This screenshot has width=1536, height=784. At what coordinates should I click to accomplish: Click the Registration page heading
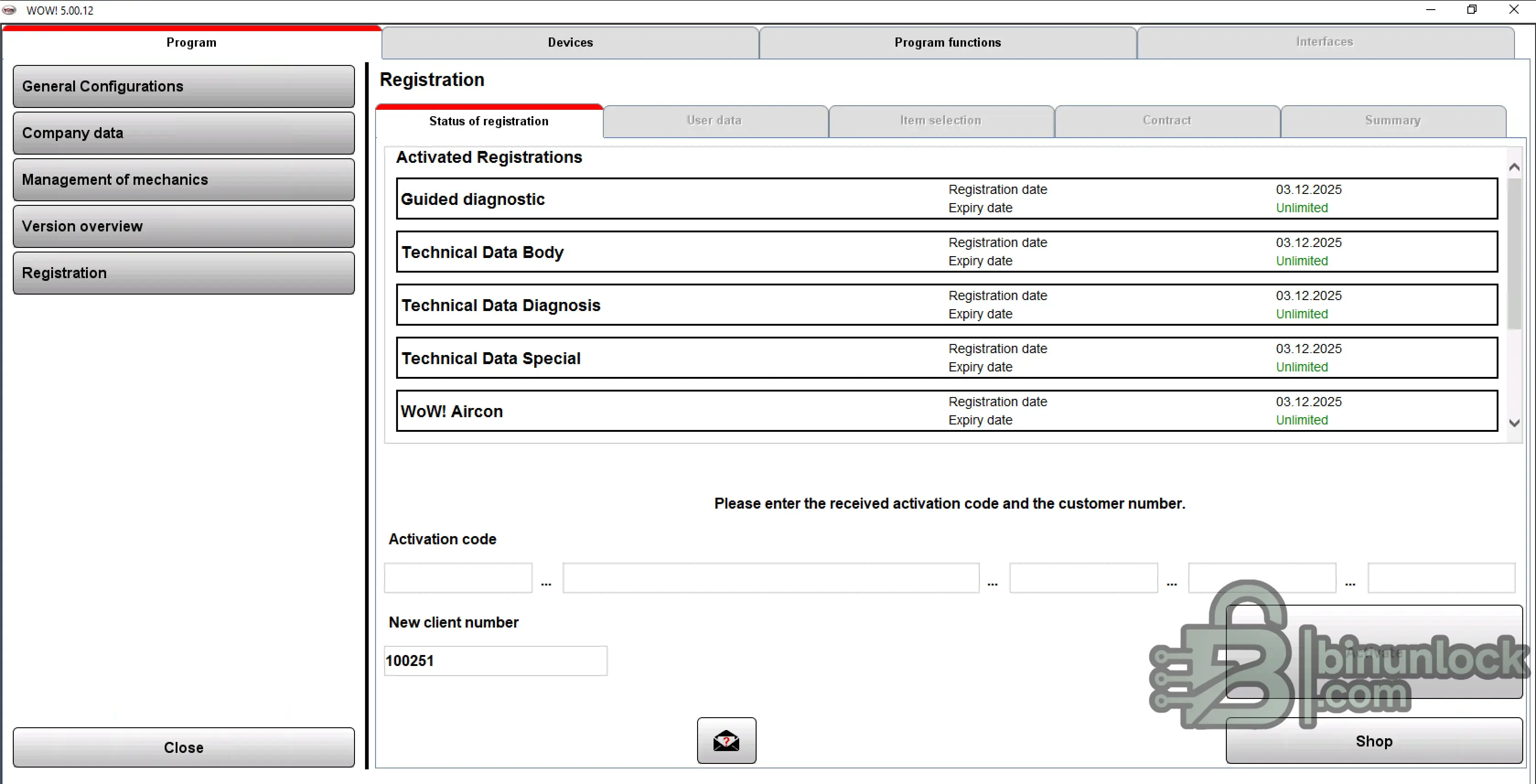tap(432, 79)
